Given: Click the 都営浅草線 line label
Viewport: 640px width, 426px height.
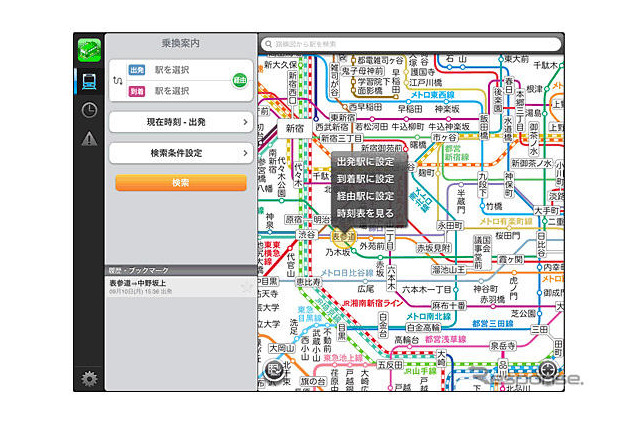Looking at the screenshot, I should [x=446, y=339].
